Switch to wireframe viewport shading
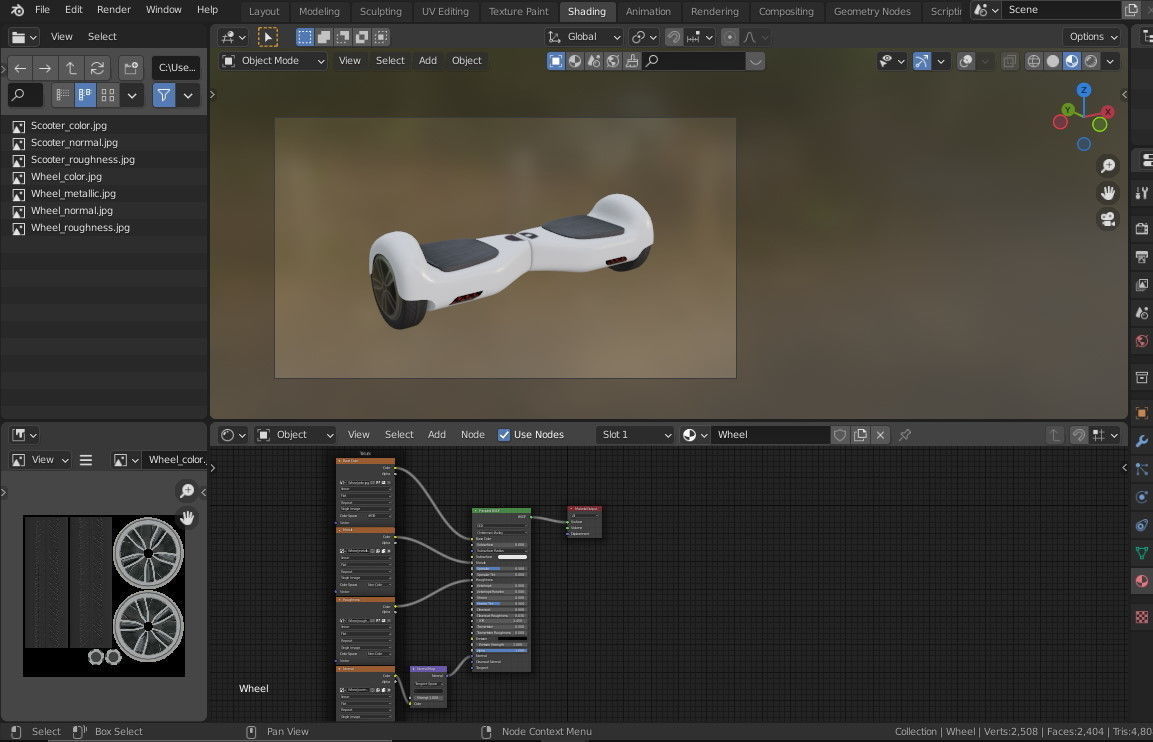Screen dimensions: 1153x742 1033,61
